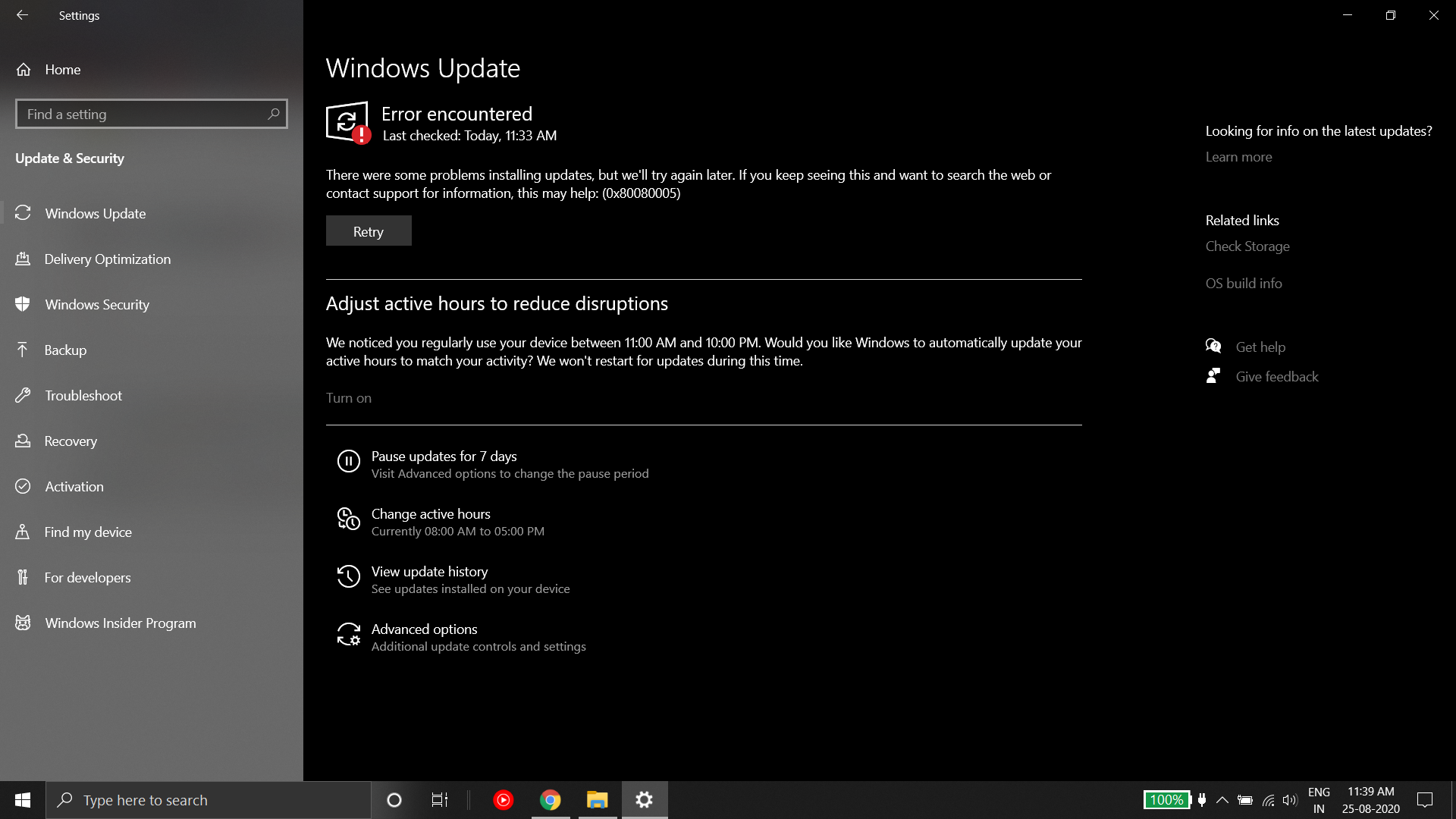Open Google Chrome from taskbar
Screen dimensions: 1456x819
(x=551, y=800)
